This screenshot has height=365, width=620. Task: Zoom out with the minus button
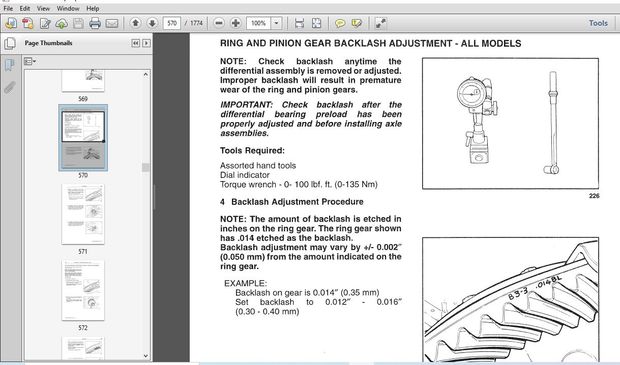click(219, 23)
